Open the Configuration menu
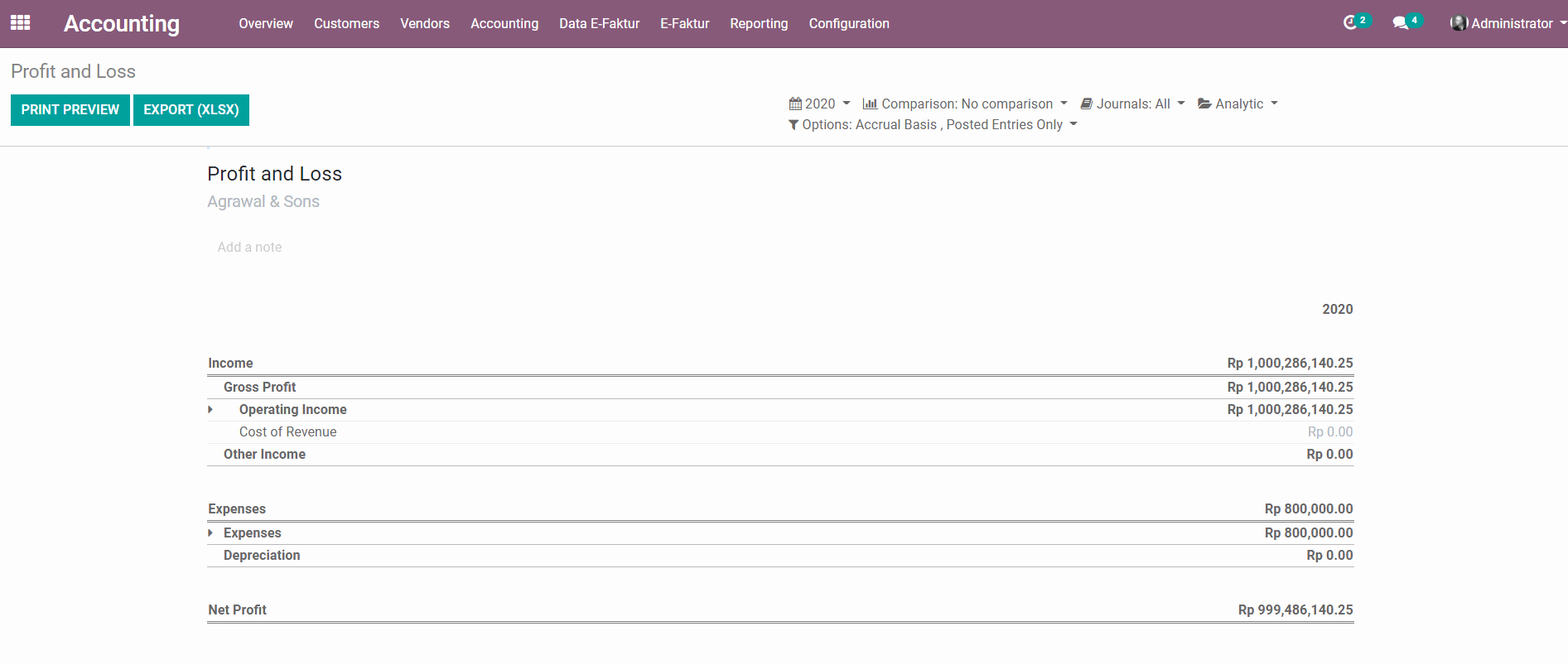The height and width of the screenshot is (665, 1568). coord(848,23)
